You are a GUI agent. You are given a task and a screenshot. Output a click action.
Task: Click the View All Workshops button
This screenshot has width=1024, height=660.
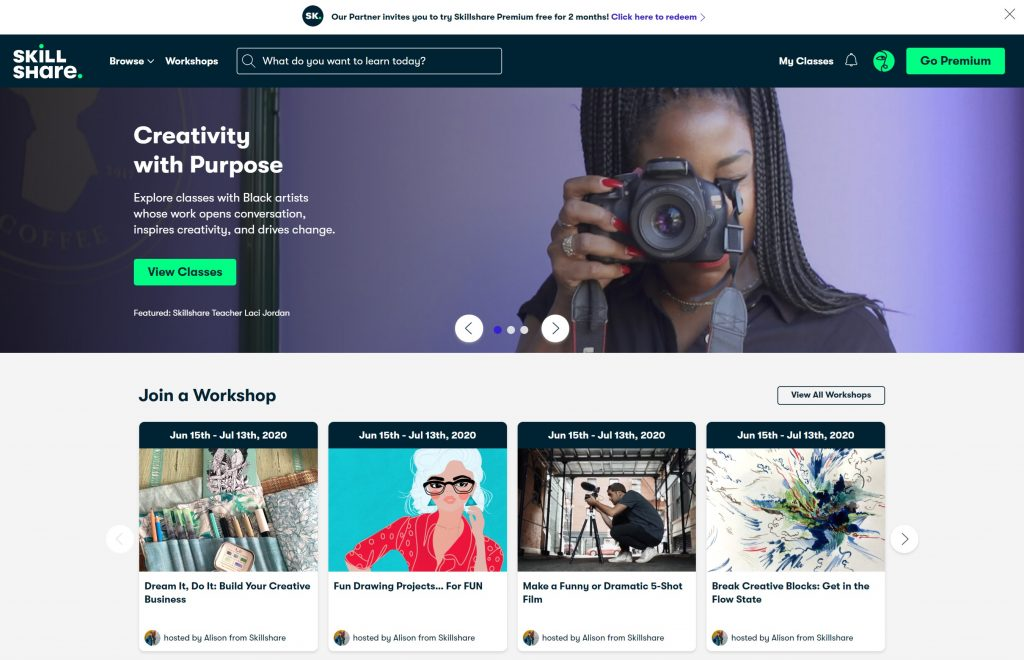pos(830,395)
